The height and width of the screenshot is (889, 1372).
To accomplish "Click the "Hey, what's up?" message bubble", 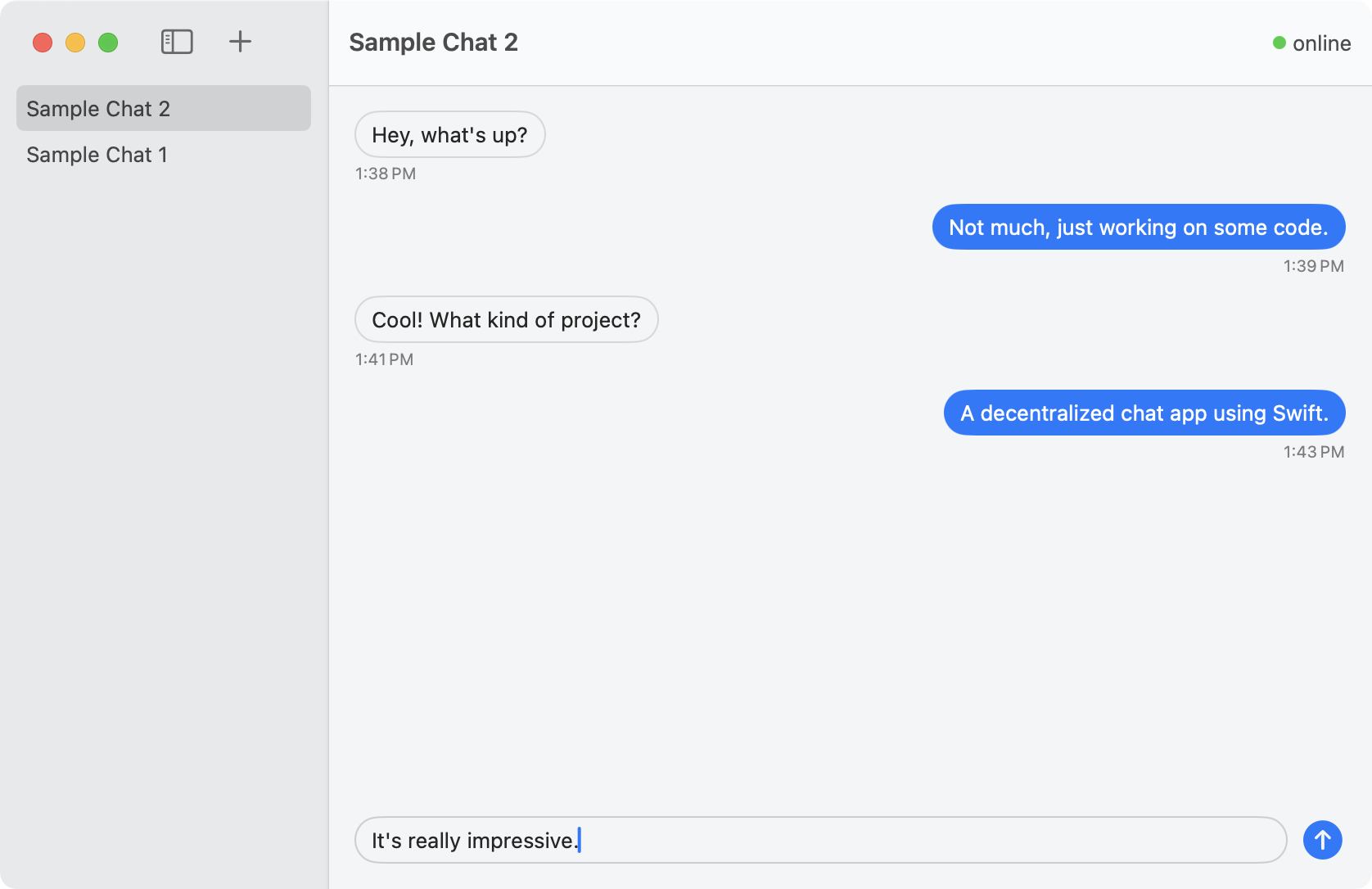I will pos(449,135).
